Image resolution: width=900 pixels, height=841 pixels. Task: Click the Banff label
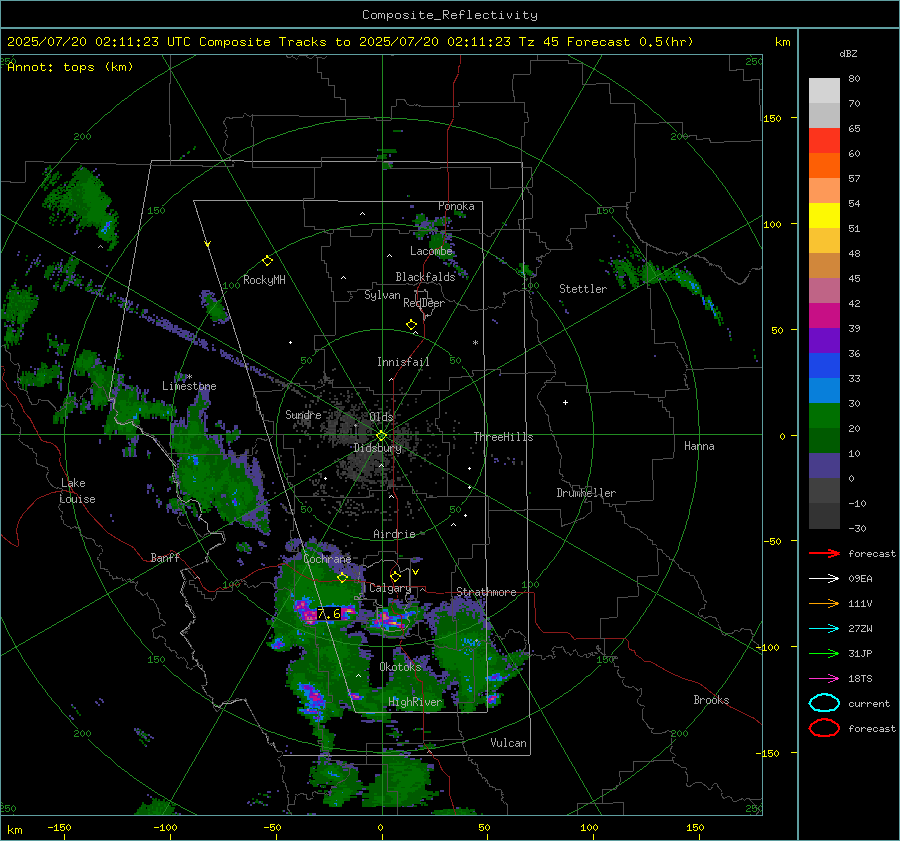pyautogui.click(x=165, y=557)
